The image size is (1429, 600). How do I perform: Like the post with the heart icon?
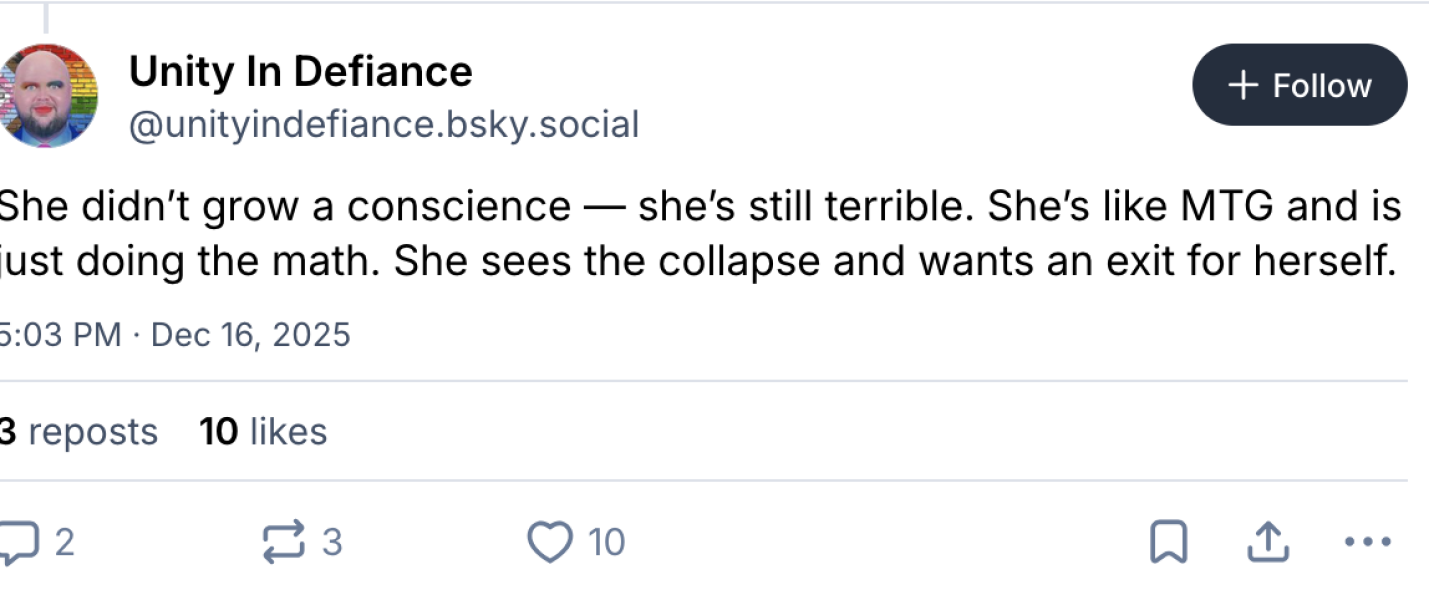(548, 543)
